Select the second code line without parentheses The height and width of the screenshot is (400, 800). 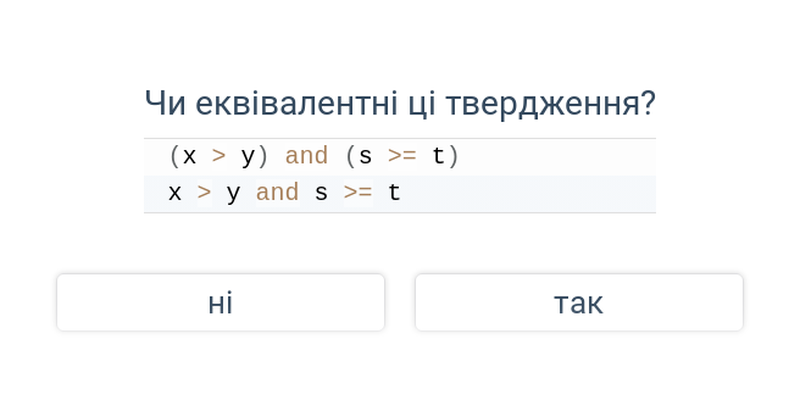coord(399,193)
